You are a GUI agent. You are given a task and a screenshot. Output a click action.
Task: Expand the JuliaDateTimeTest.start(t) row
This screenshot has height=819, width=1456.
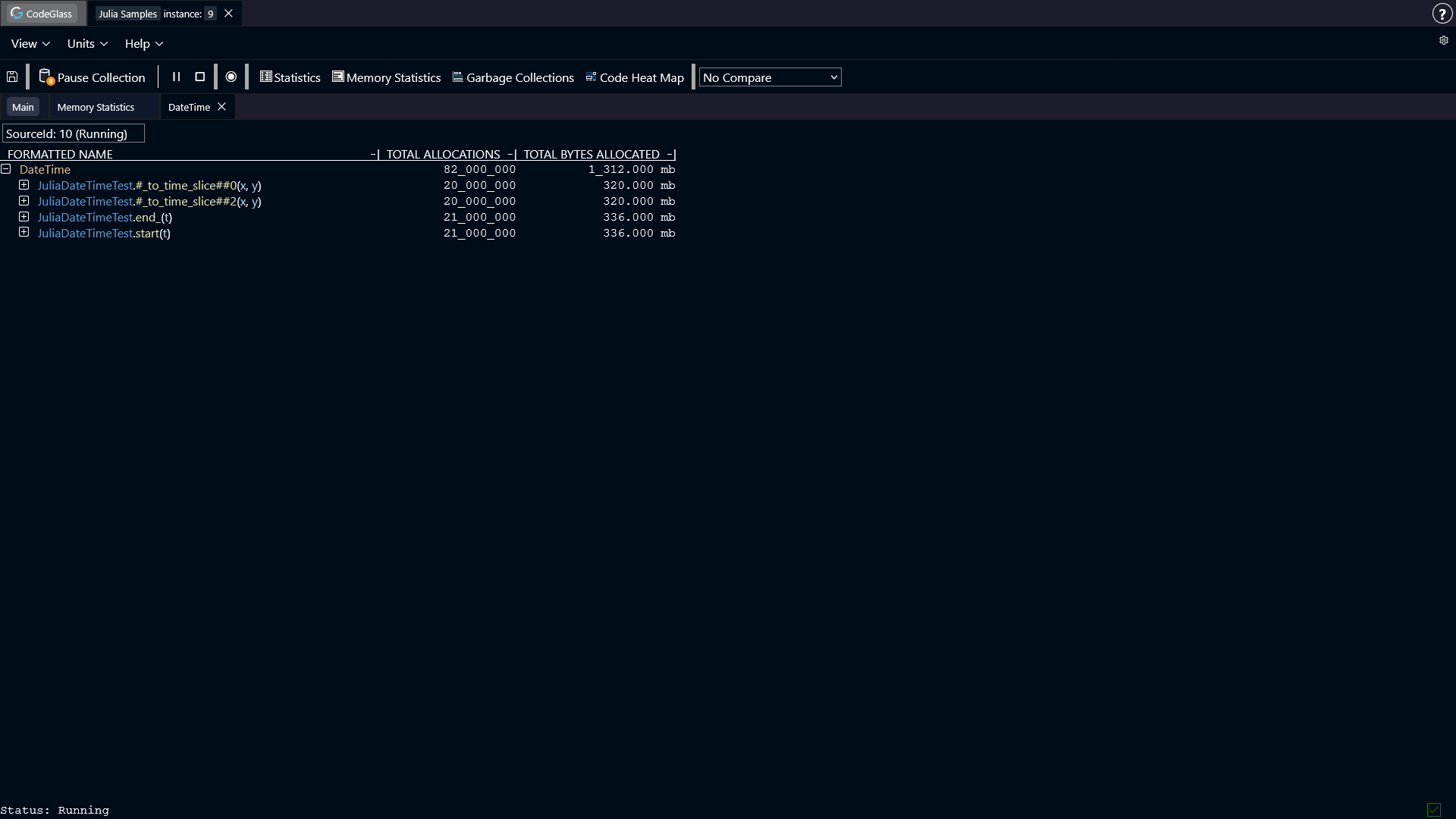click(x=24, y=233)
